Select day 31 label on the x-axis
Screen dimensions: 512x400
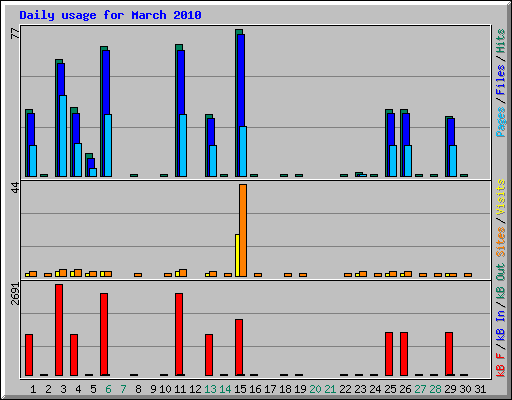[480, 389]
